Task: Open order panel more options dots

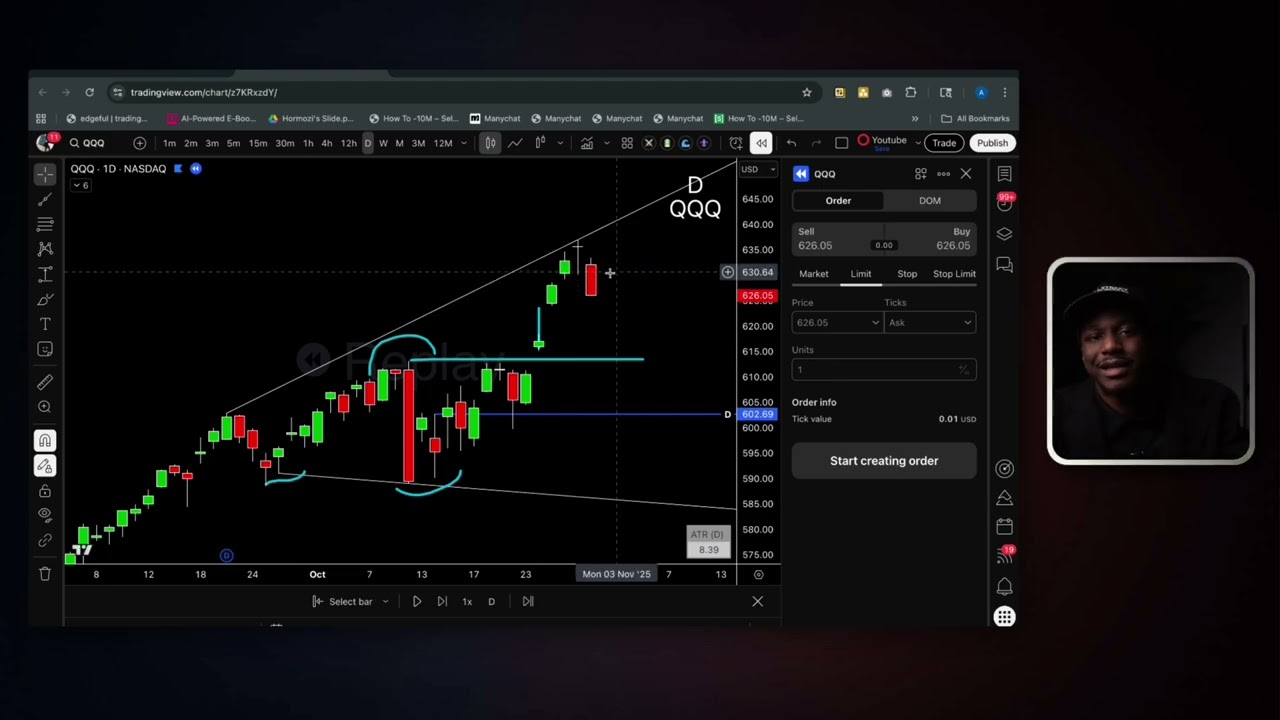Action: pyautogui.click(x=943, y=174)
